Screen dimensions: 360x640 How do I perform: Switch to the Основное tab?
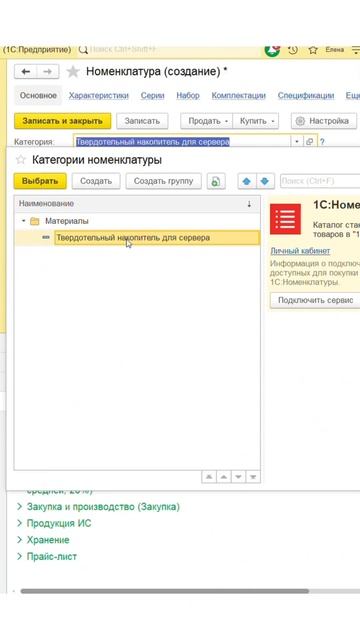38,96
